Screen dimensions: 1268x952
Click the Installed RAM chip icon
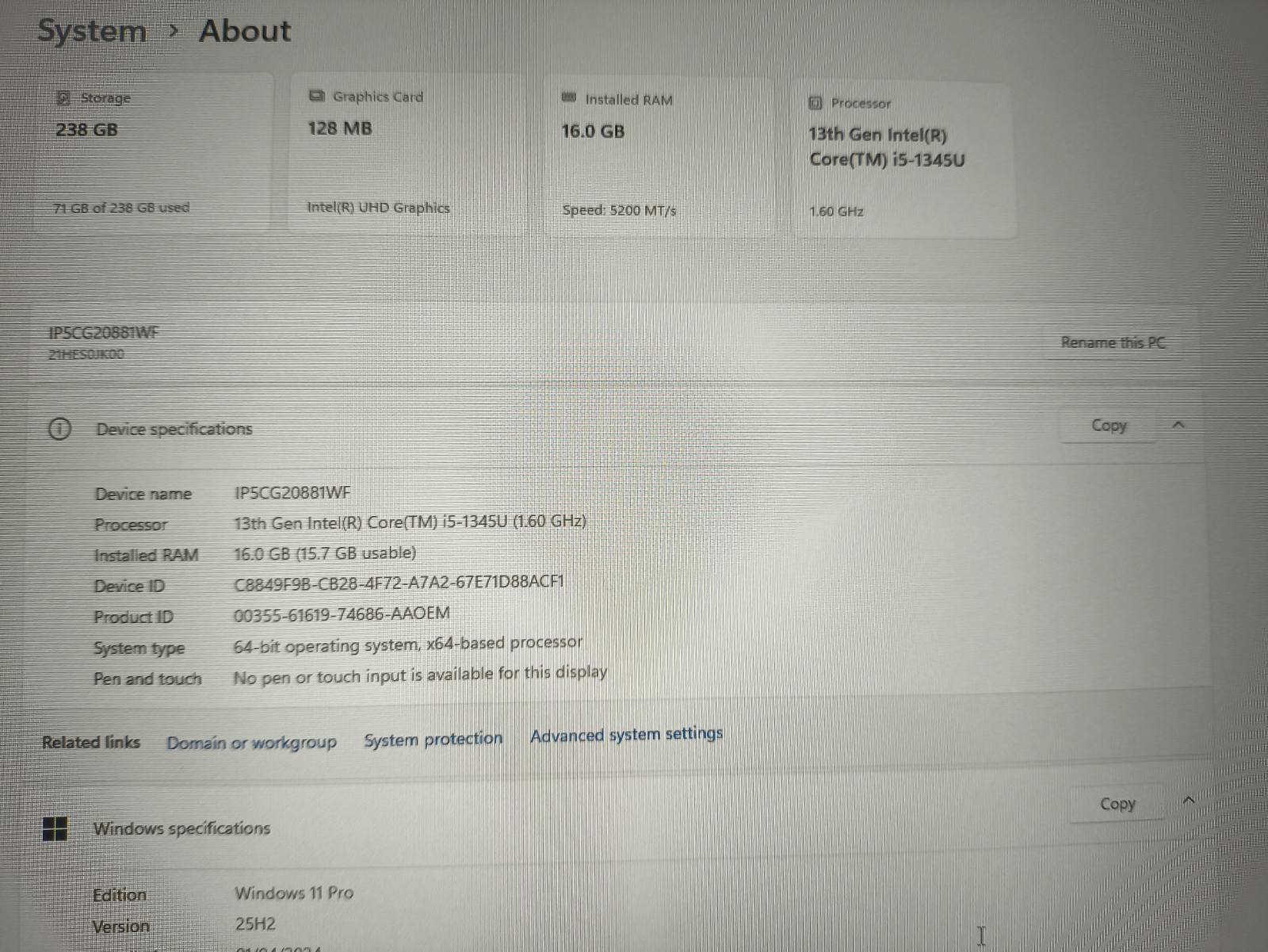568,98
